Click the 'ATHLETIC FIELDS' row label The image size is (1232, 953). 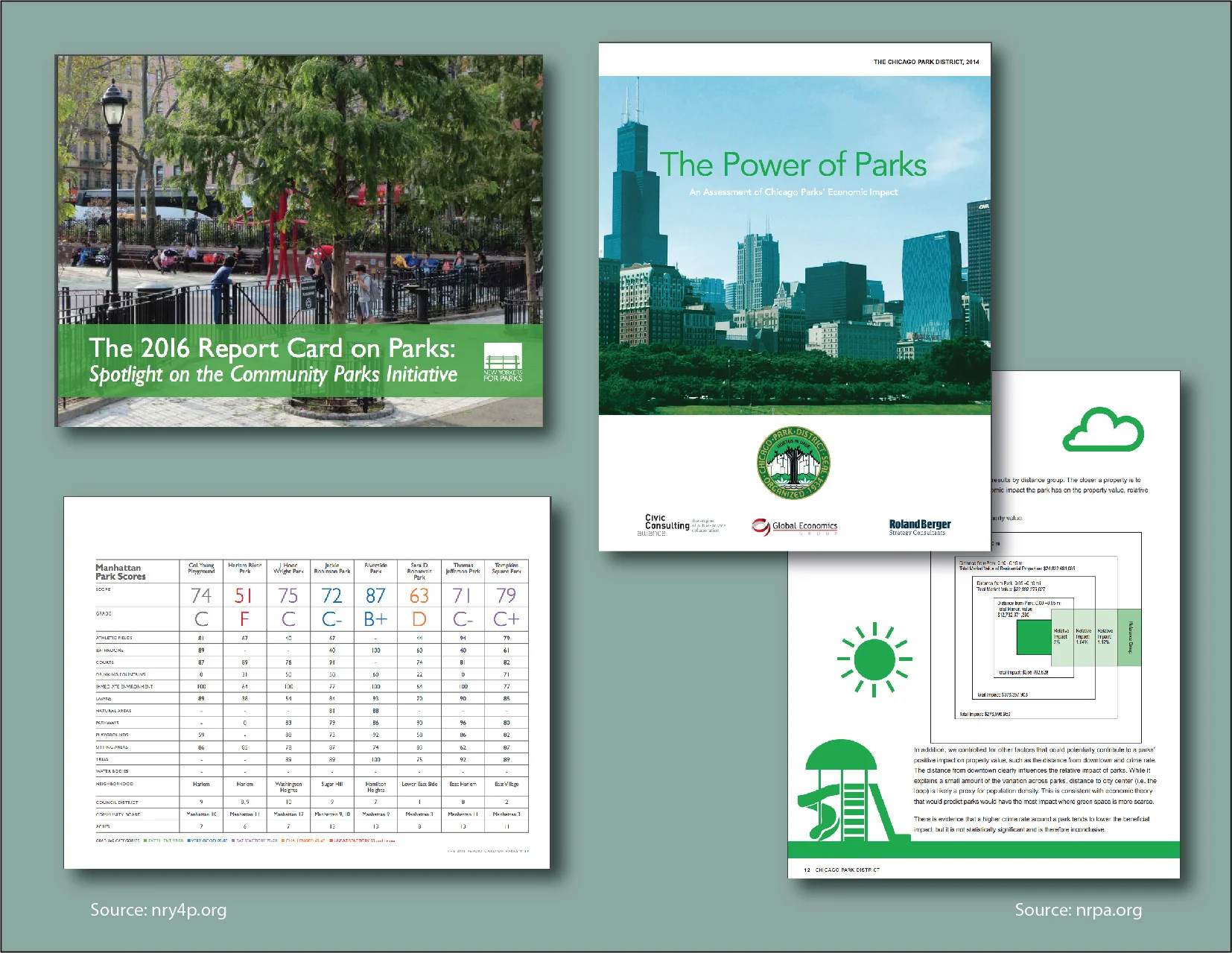tap(114, 638)
